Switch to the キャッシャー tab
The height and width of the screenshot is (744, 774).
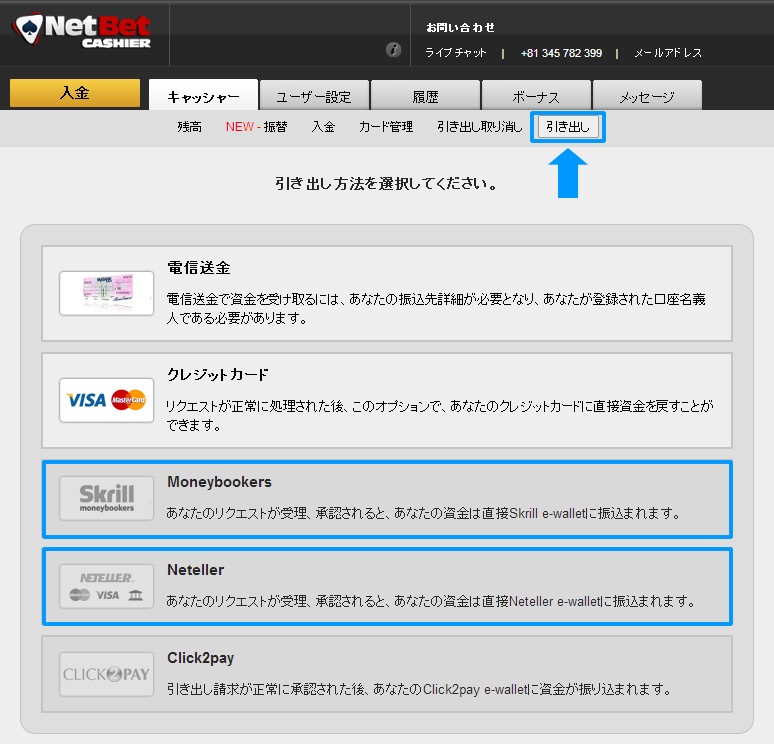[x=203, y=95]
